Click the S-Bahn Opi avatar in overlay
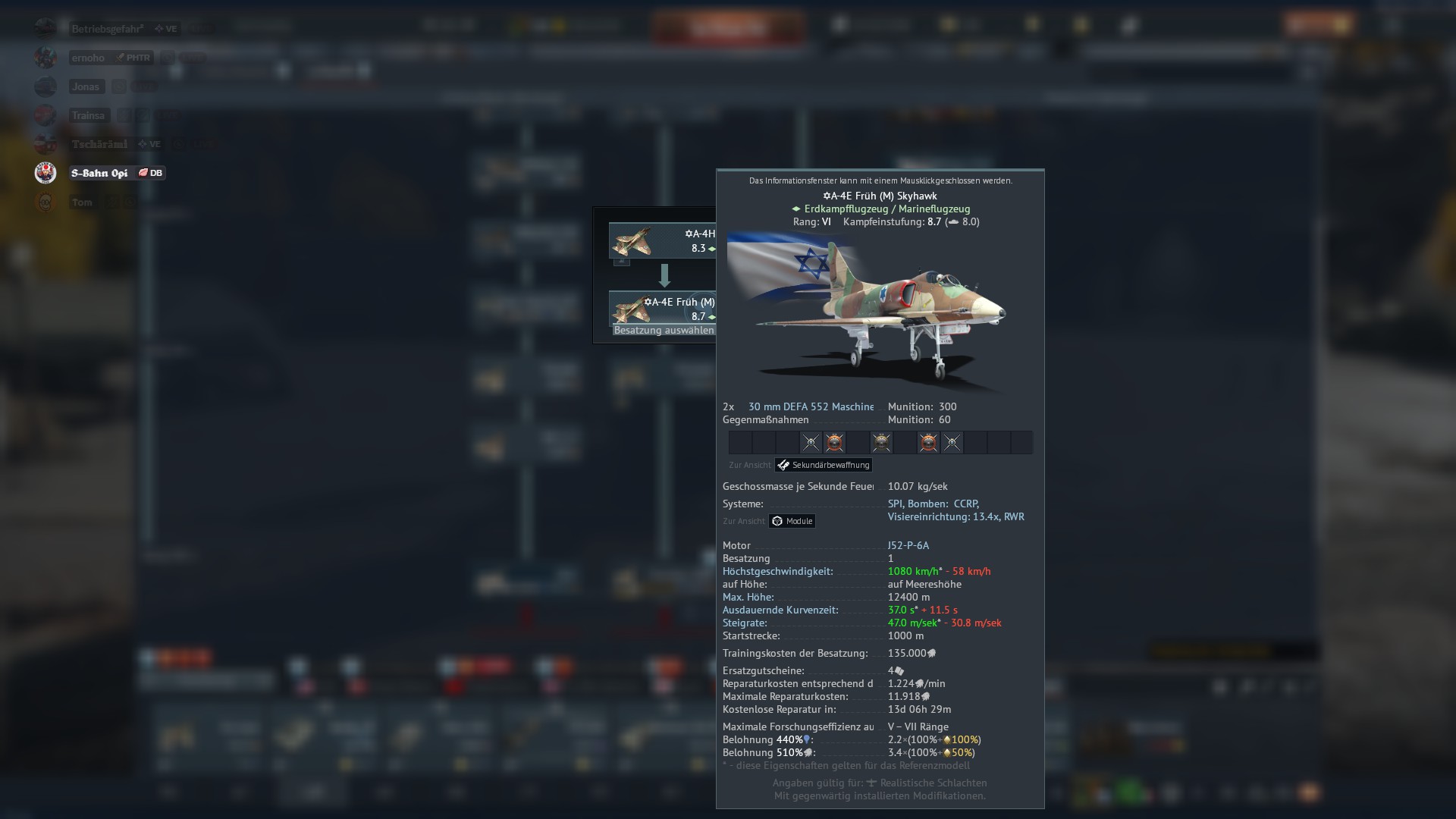The width and height of the screenshot is (1456, 819). coord(45,173)
